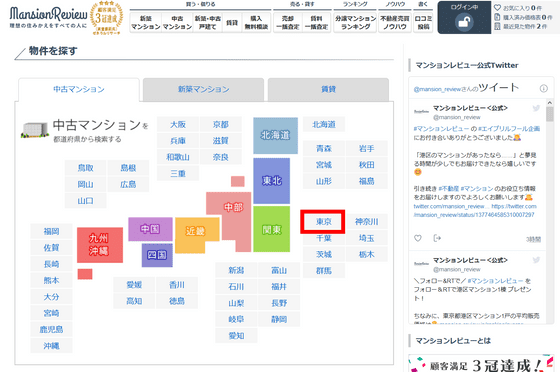The width and height of the screenshot is (560, 372).
Task: Click share icon under first tweet
Action: tap(437, 238)
